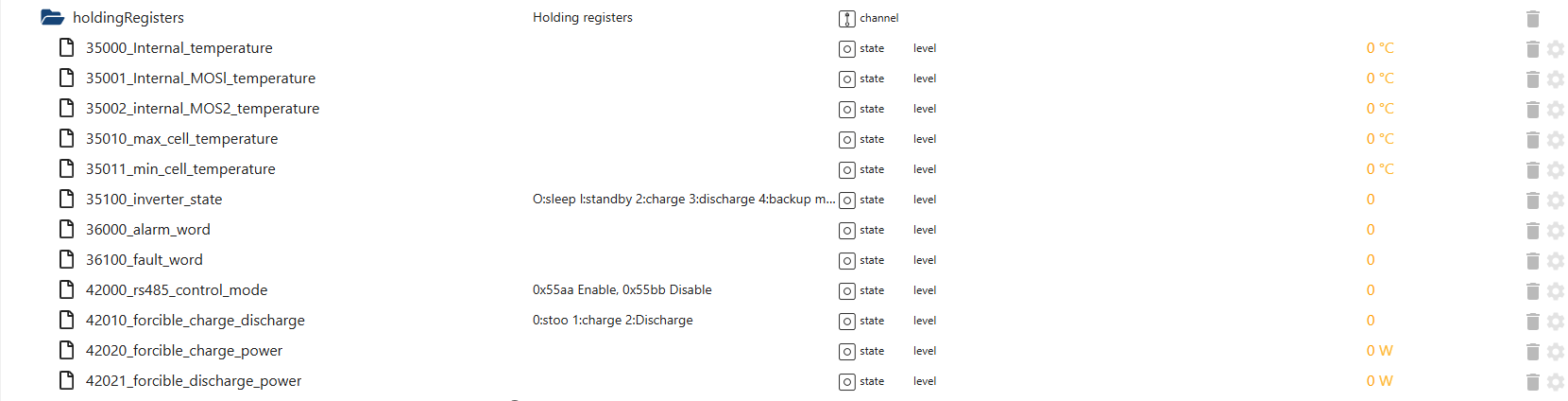Click the channel type icon for holdingRegisters
1568x401 pixels.
point(847,18)
